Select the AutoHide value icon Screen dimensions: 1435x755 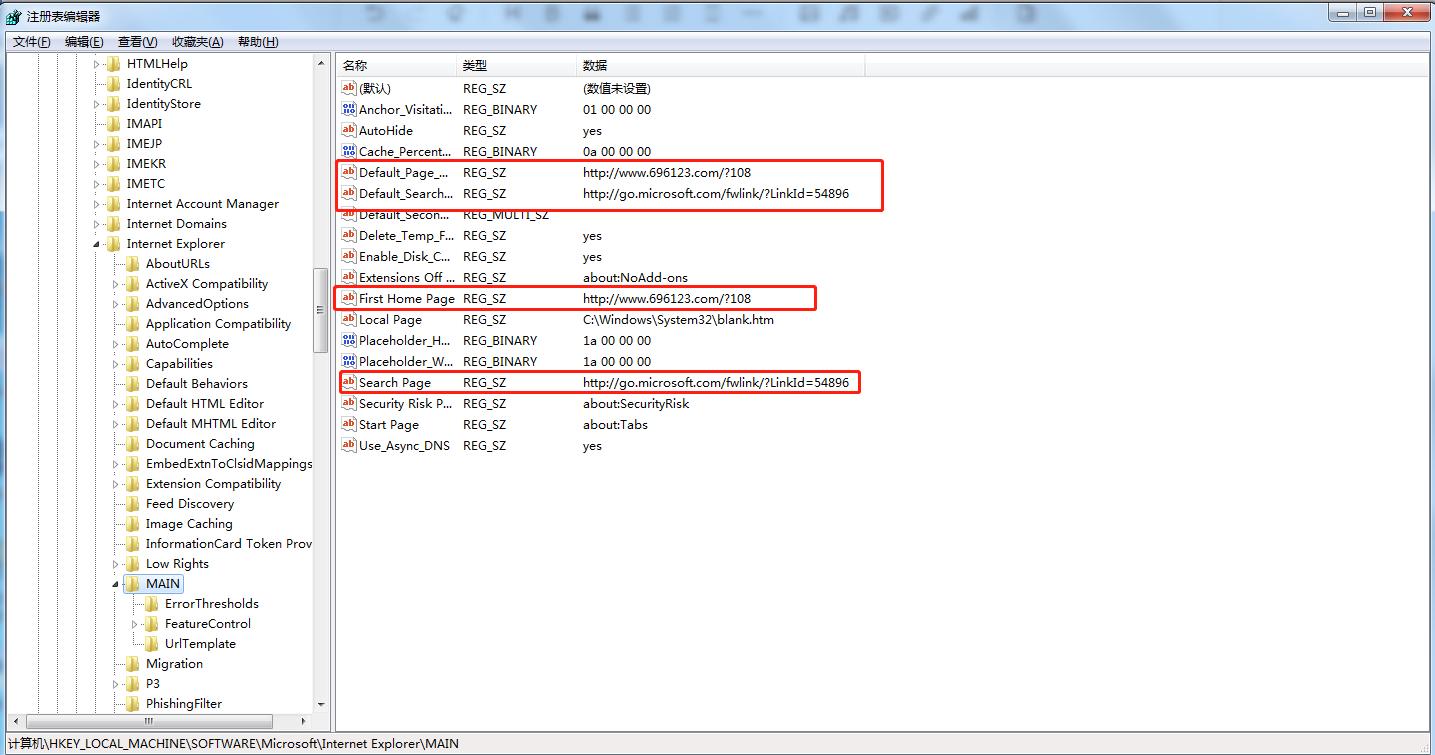(349, 130)
